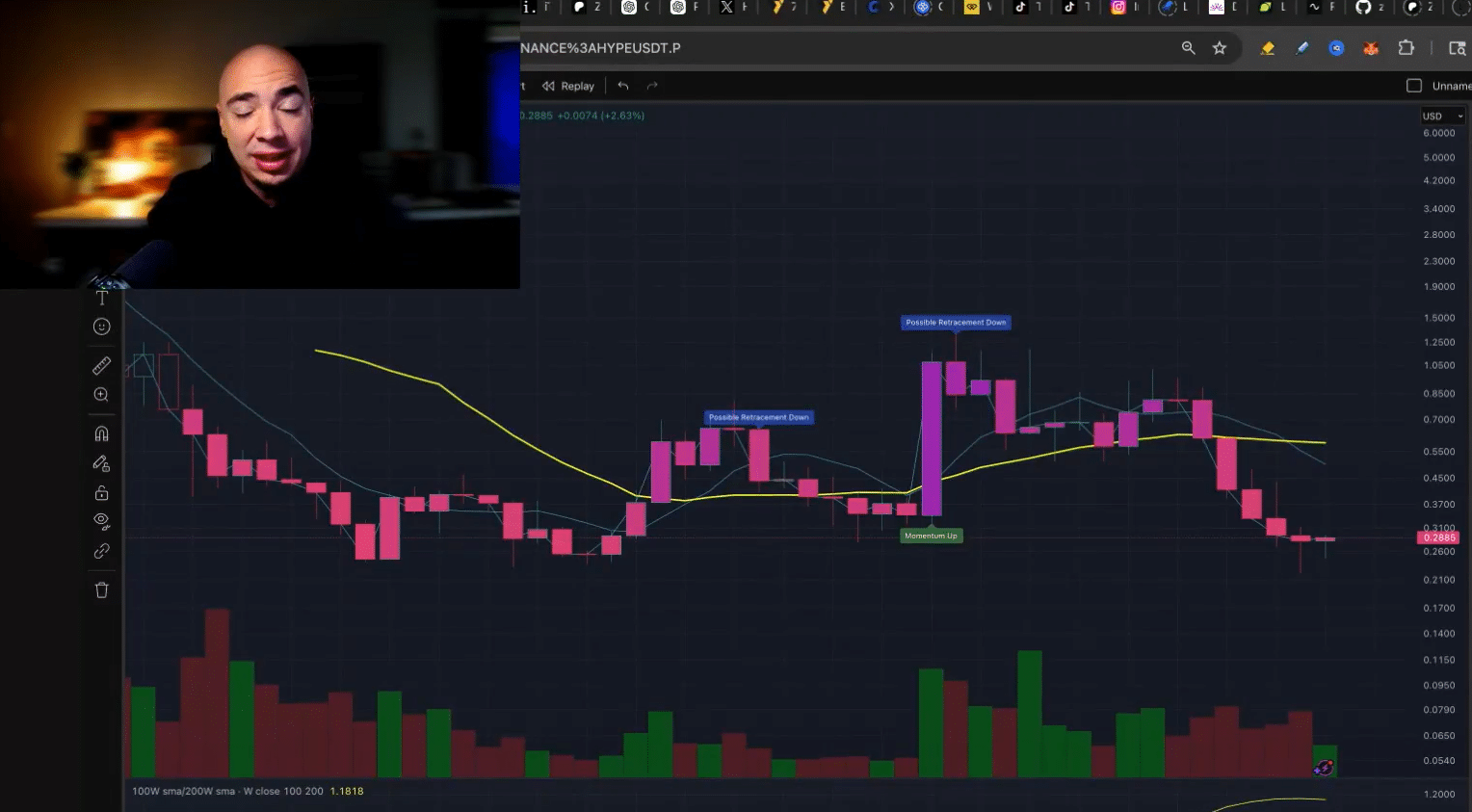
Task: Click the +0.0074 (+2.63%) price change
Action: pos(601,116)
